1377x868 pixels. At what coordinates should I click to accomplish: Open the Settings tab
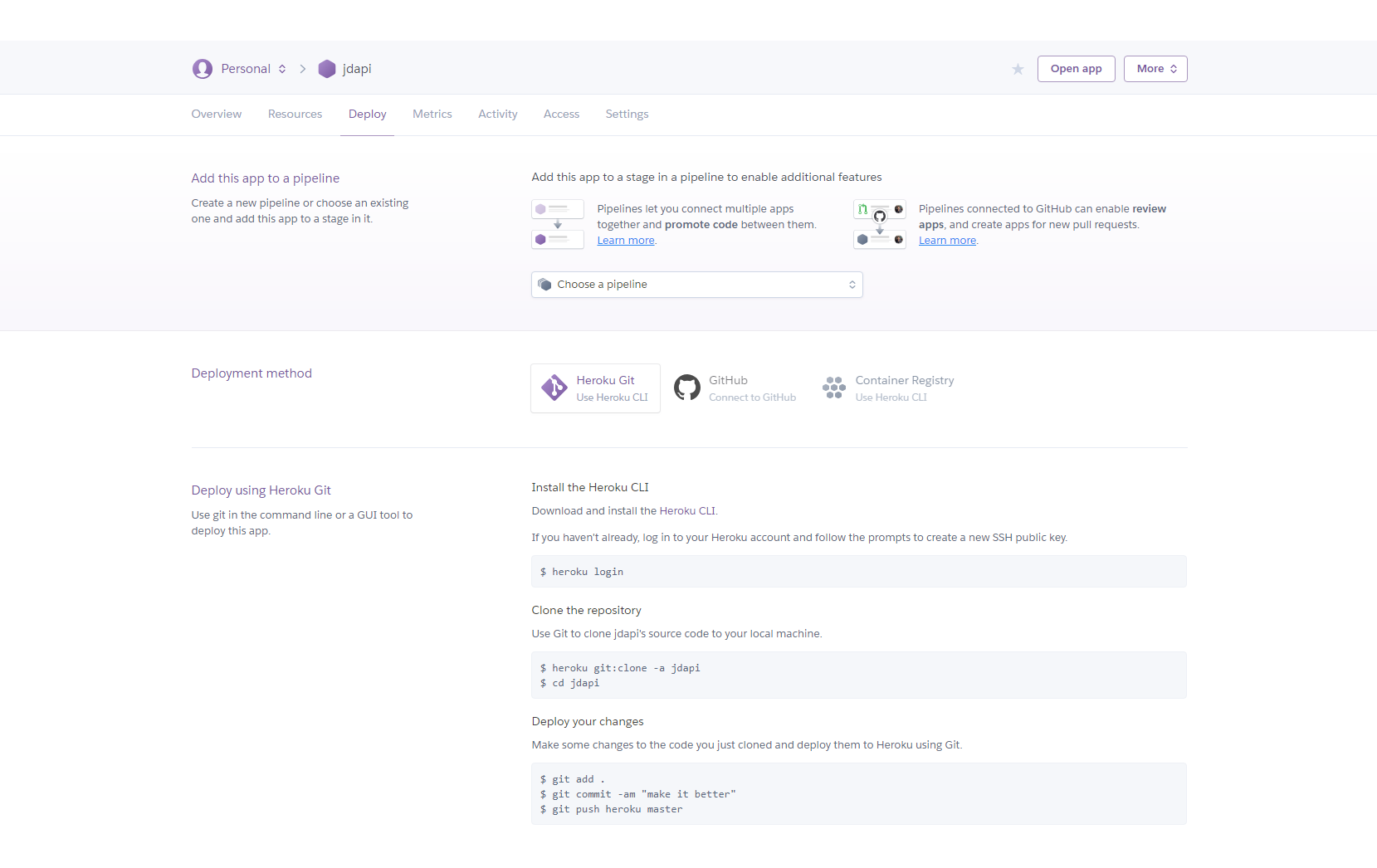point(627,115)
